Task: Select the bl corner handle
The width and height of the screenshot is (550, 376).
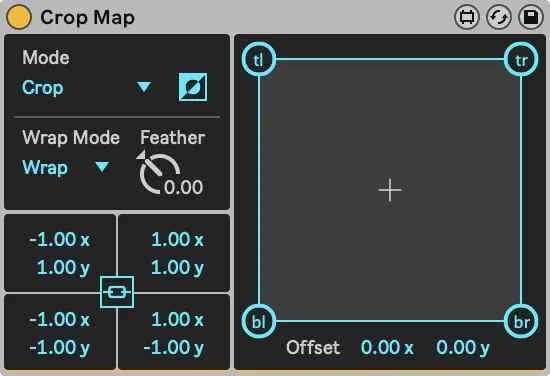Action: [259, 321]
